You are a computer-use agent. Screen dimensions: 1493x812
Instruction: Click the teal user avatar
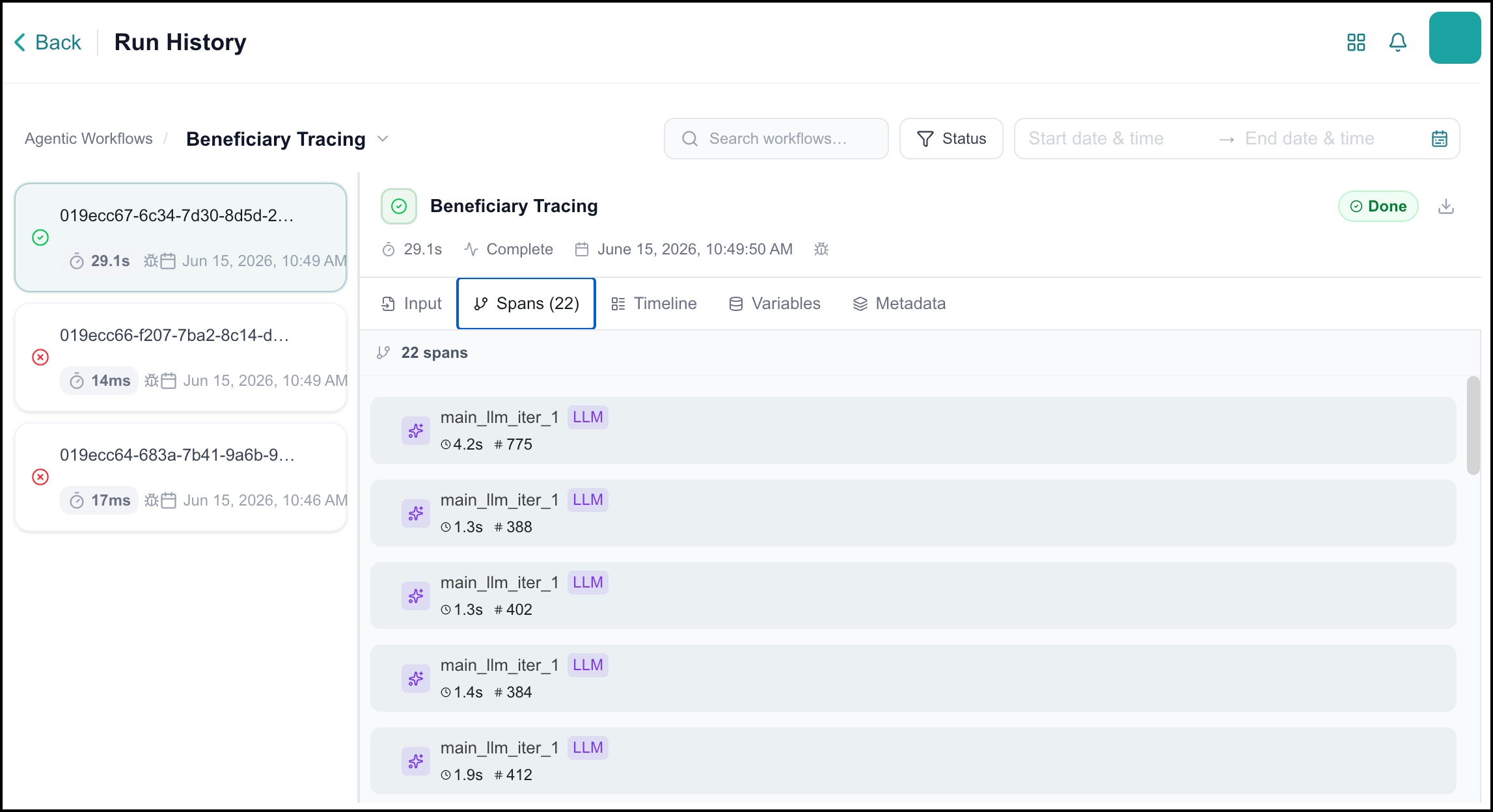tap(1455, 38)
